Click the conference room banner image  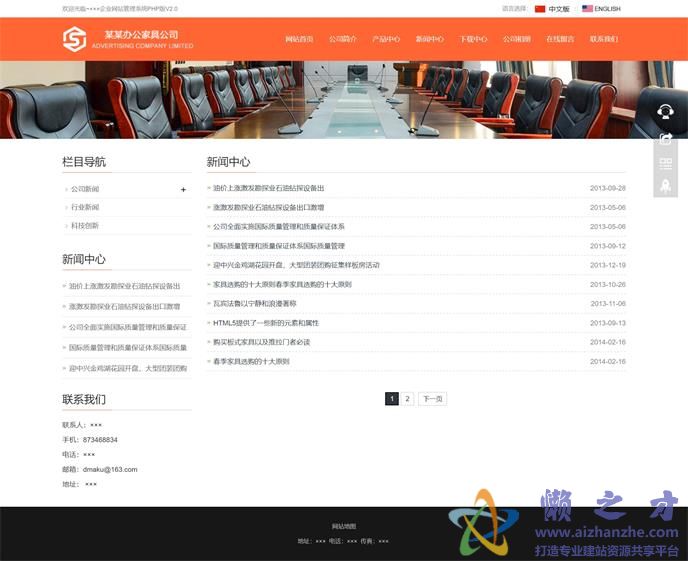click(344, 100)
